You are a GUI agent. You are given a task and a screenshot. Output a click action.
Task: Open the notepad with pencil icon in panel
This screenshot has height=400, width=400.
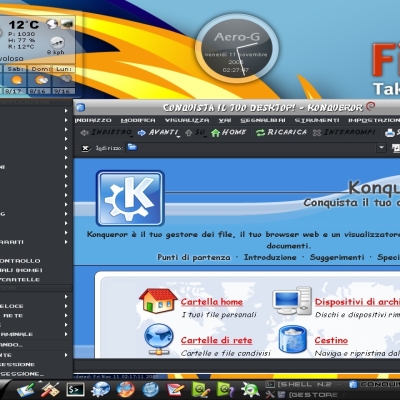(176, 389)
